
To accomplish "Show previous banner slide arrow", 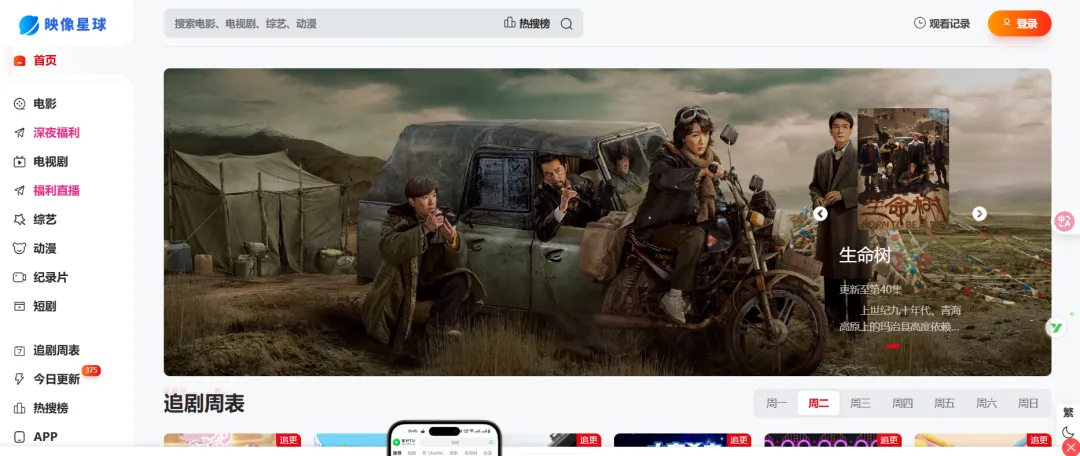I will pos(820,214).
